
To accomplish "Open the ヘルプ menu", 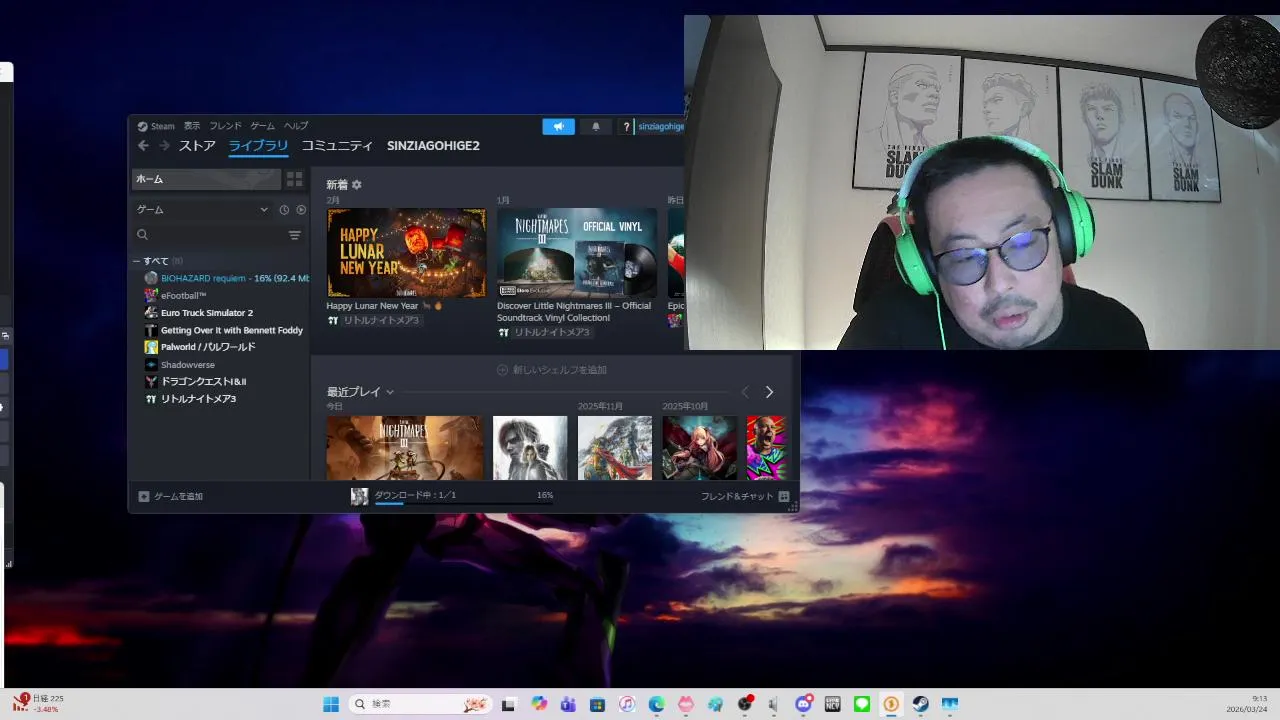I will (x=296, y=126).
